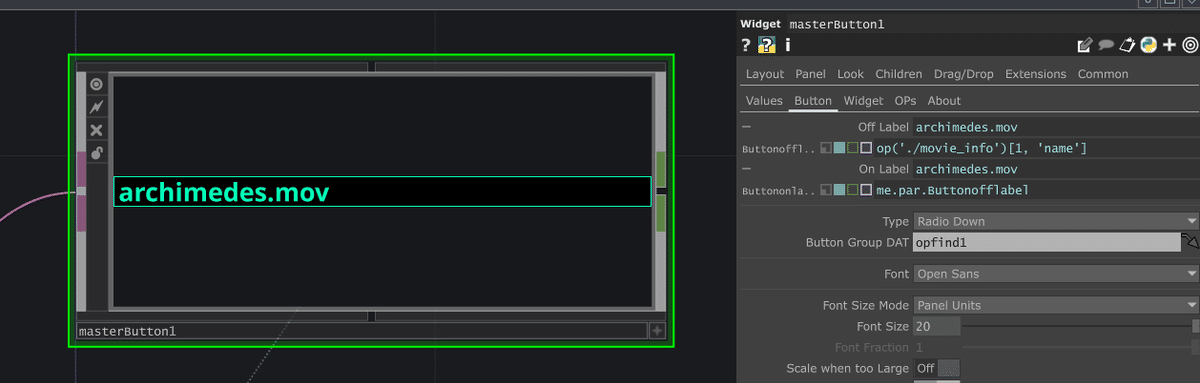1200x383 pixels.
Task: Collapse the On Label parameter with minus
Action: [x=746, y=169]
